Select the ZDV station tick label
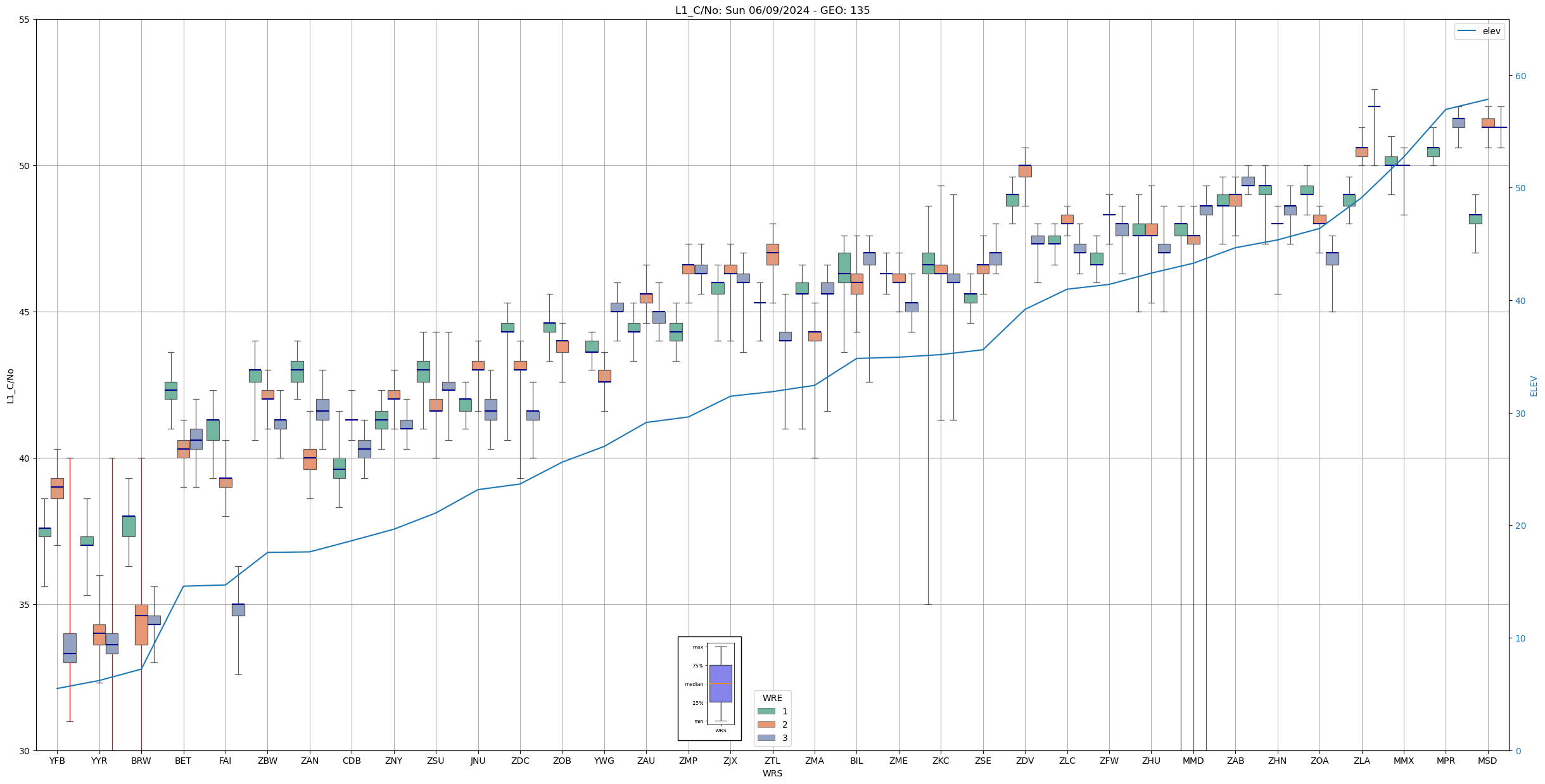This screenshot has height=784, width=1545. [1025, 761]
